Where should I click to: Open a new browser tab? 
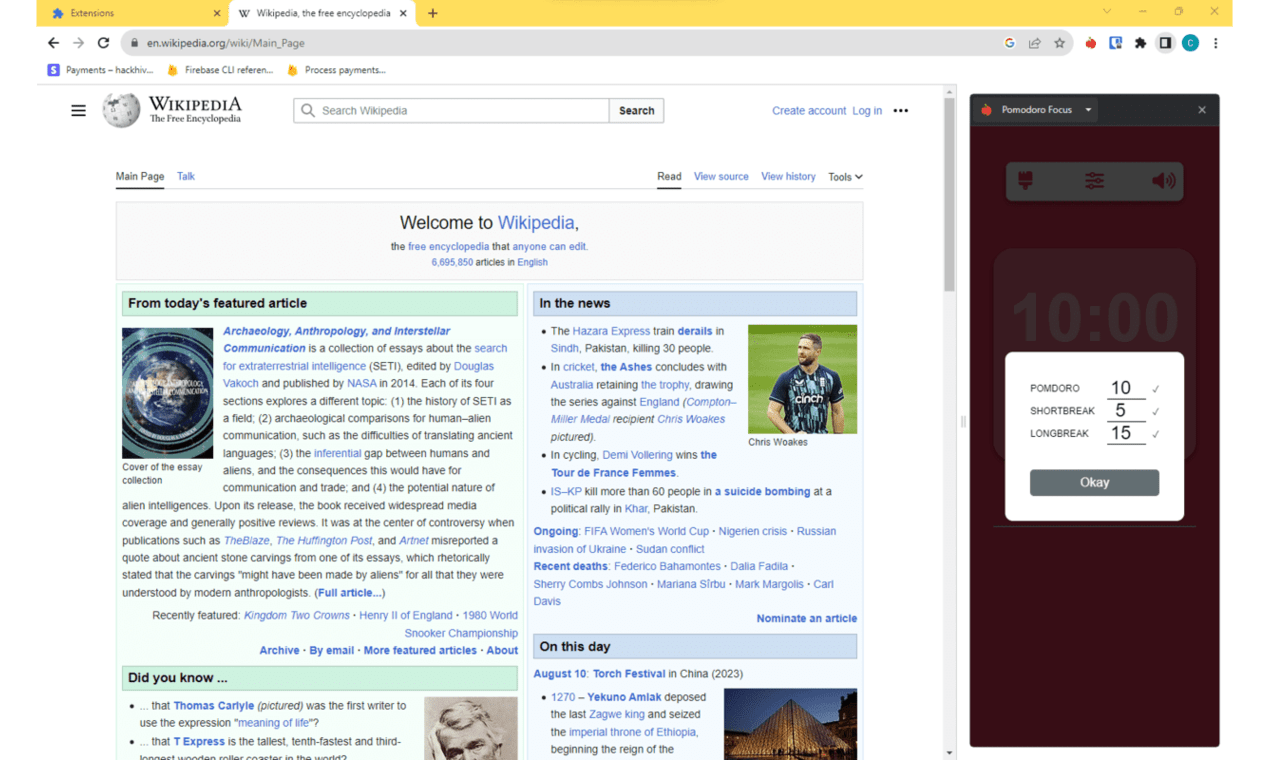coord(432,13)
